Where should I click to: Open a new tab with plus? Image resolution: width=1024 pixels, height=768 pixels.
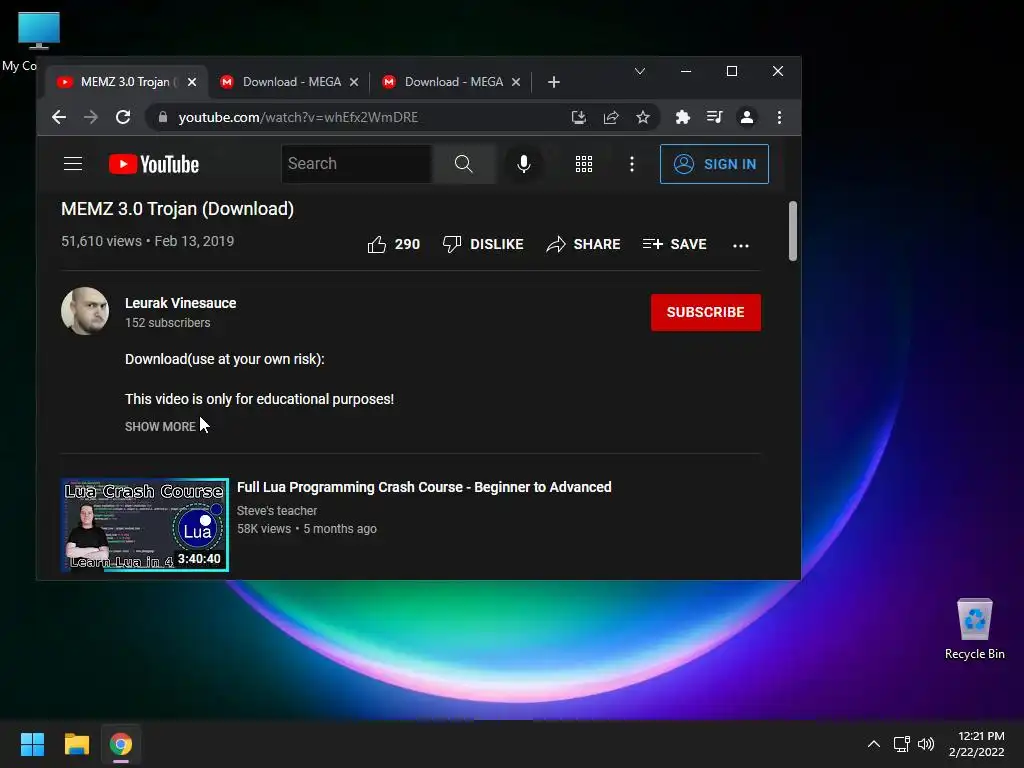(554, 82)
